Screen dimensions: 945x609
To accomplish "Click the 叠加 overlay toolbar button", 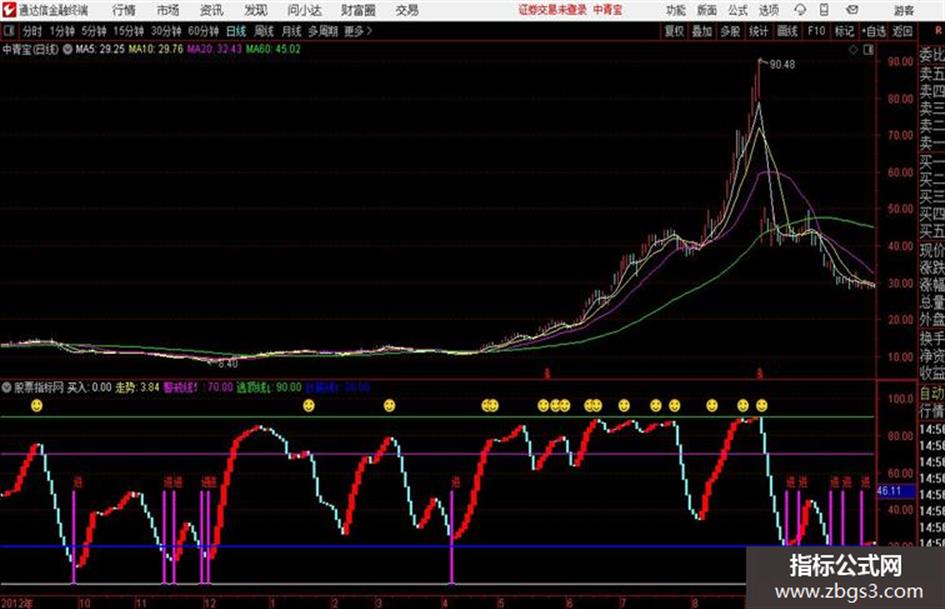I will pyautogui.click(x=702, y=31).
